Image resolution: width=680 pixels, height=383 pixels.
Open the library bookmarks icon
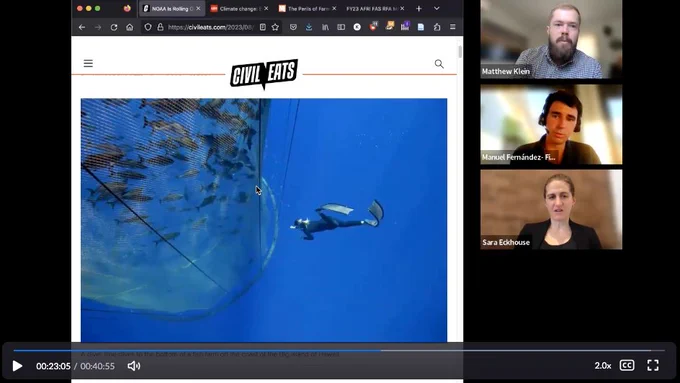click(x=325, y=27)
